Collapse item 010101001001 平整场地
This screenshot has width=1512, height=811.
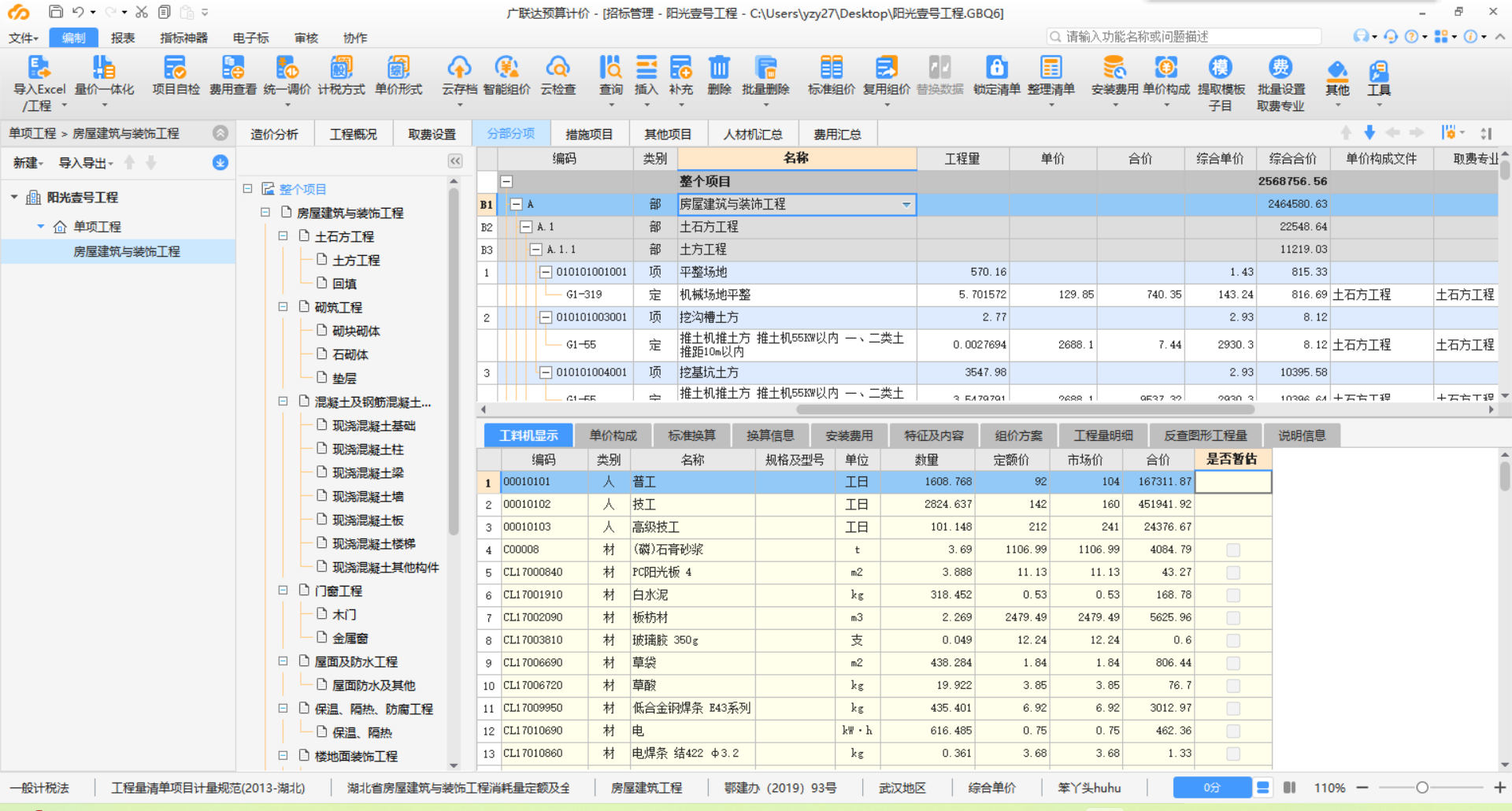tap(545, 272)
